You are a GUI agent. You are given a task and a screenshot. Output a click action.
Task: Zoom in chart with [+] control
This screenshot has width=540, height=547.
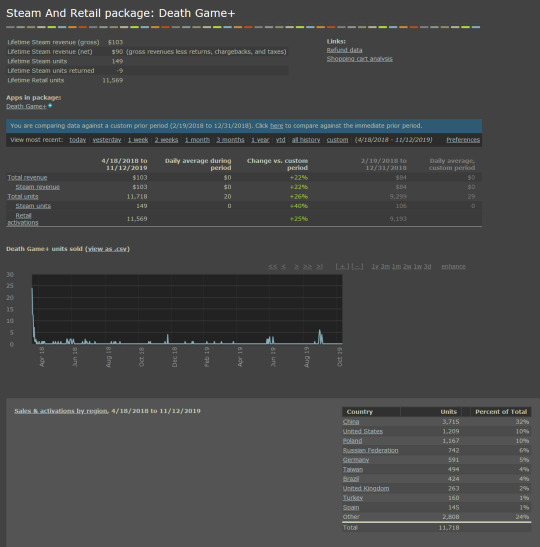(x=342, y=267)
